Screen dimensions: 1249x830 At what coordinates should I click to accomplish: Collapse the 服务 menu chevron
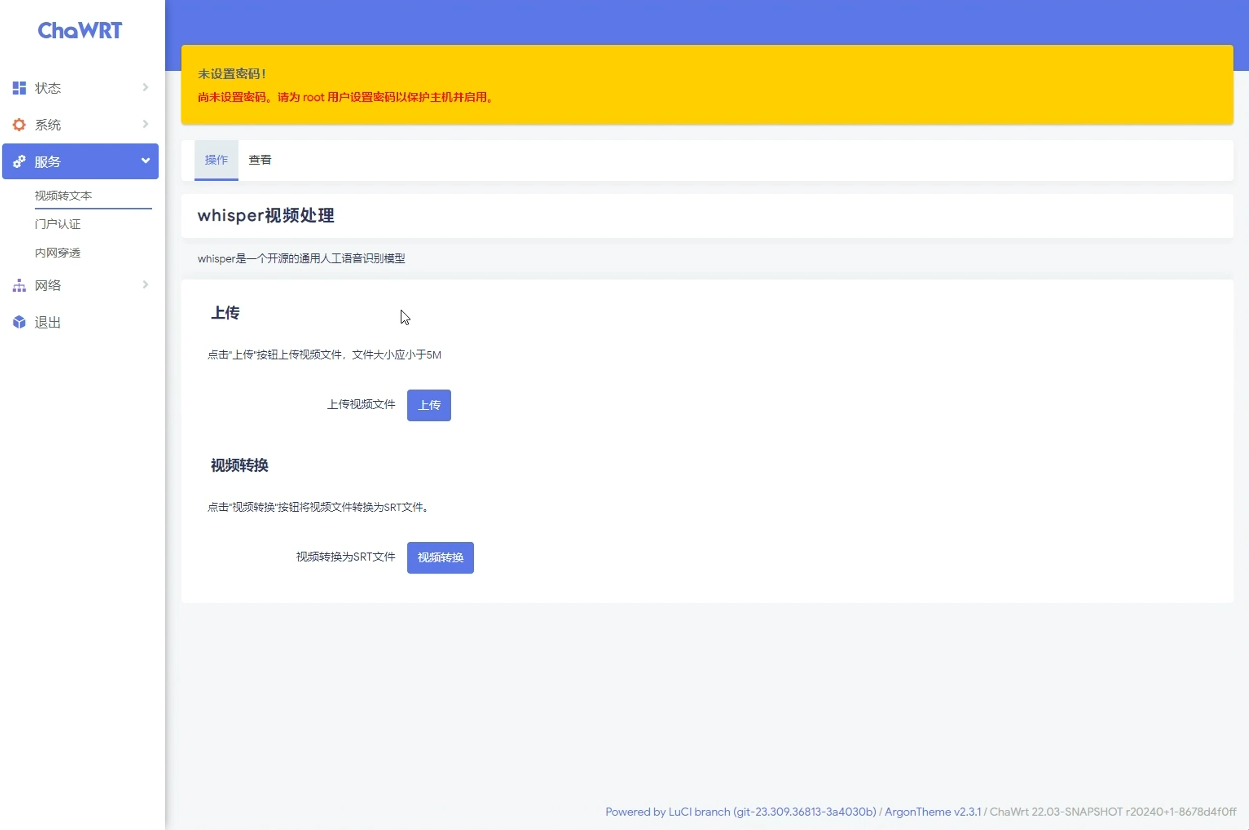[x=145, y=161]
